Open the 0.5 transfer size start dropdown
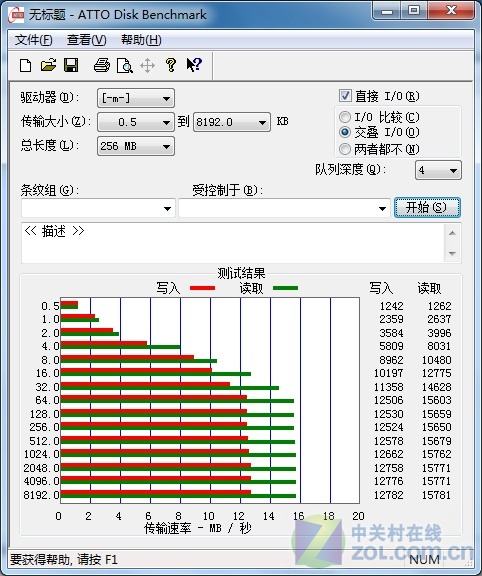 136,122
